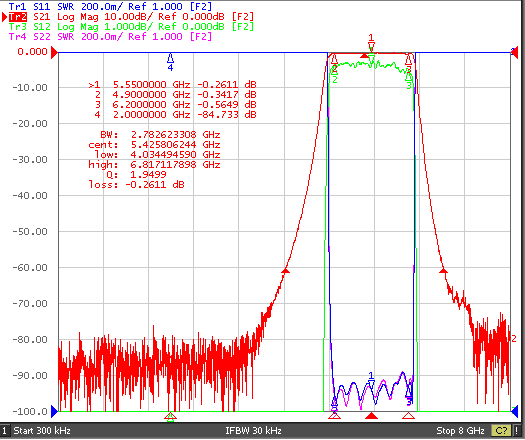525x440 pixels.
Task: Click the filled red marker triangle below the axis
Action: 371,416
